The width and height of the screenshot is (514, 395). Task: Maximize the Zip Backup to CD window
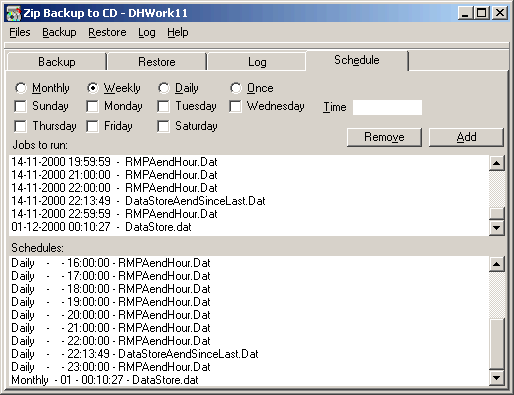click(481, 13)
